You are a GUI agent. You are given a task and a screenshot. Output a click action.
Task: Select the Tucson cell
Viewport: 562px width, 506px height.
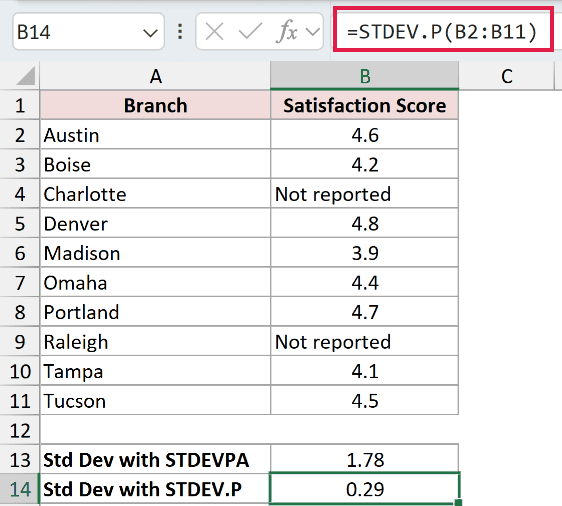click(x=155, y=401)
